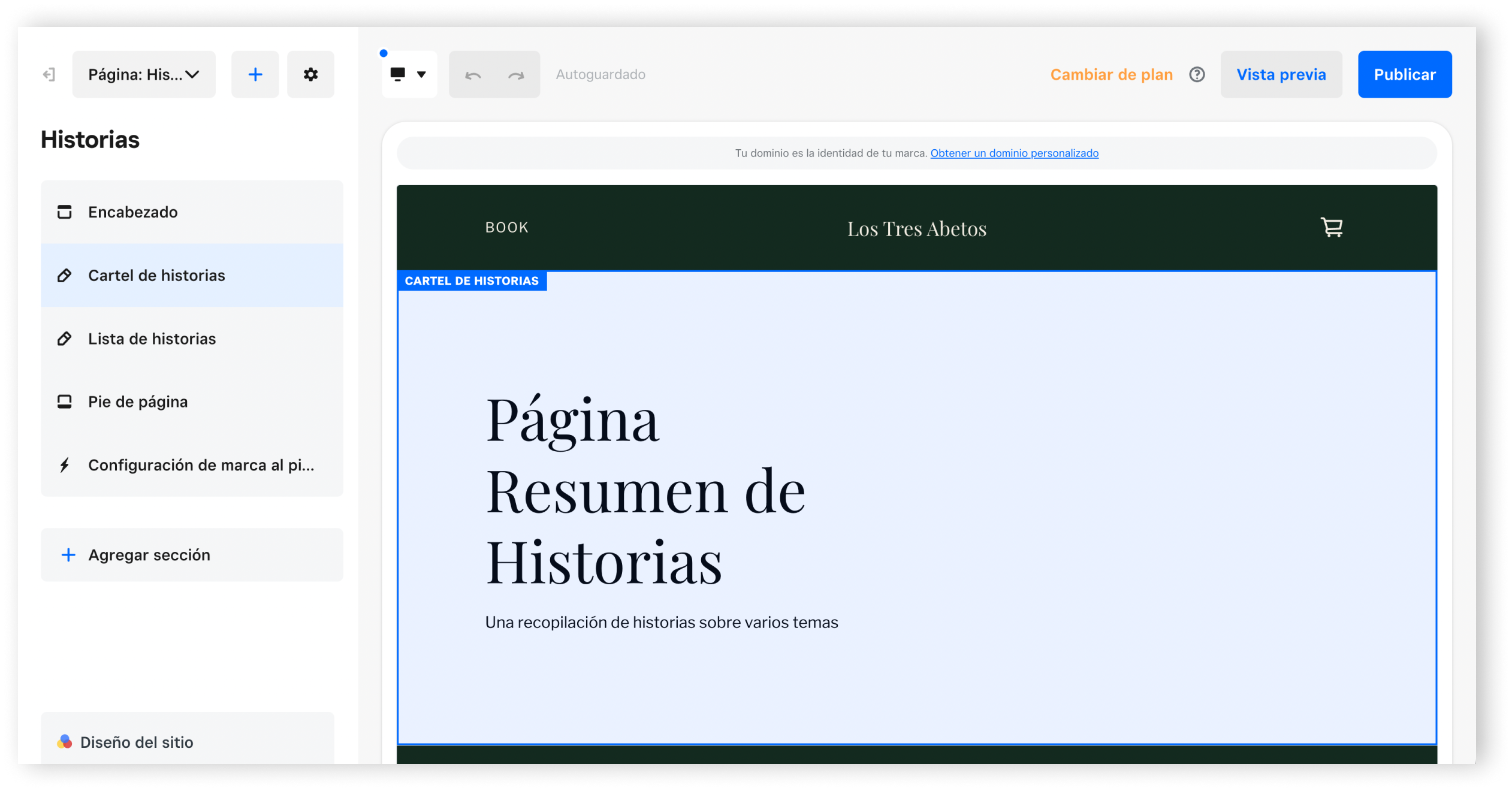Screen dimensions: 1512x791
Task: Click the CARTEL DE HISTORIAS section label
Action: click(472, 281)
